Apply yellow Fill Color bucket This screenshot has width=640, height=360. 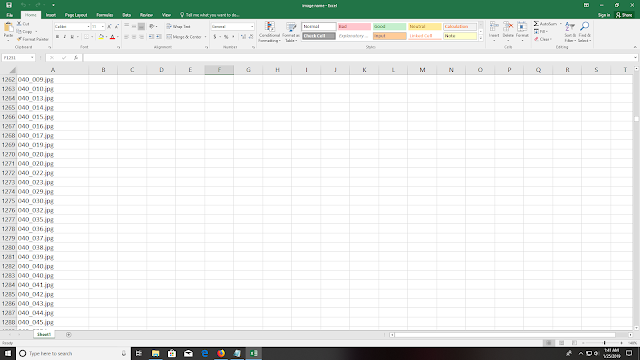point(101,37)
